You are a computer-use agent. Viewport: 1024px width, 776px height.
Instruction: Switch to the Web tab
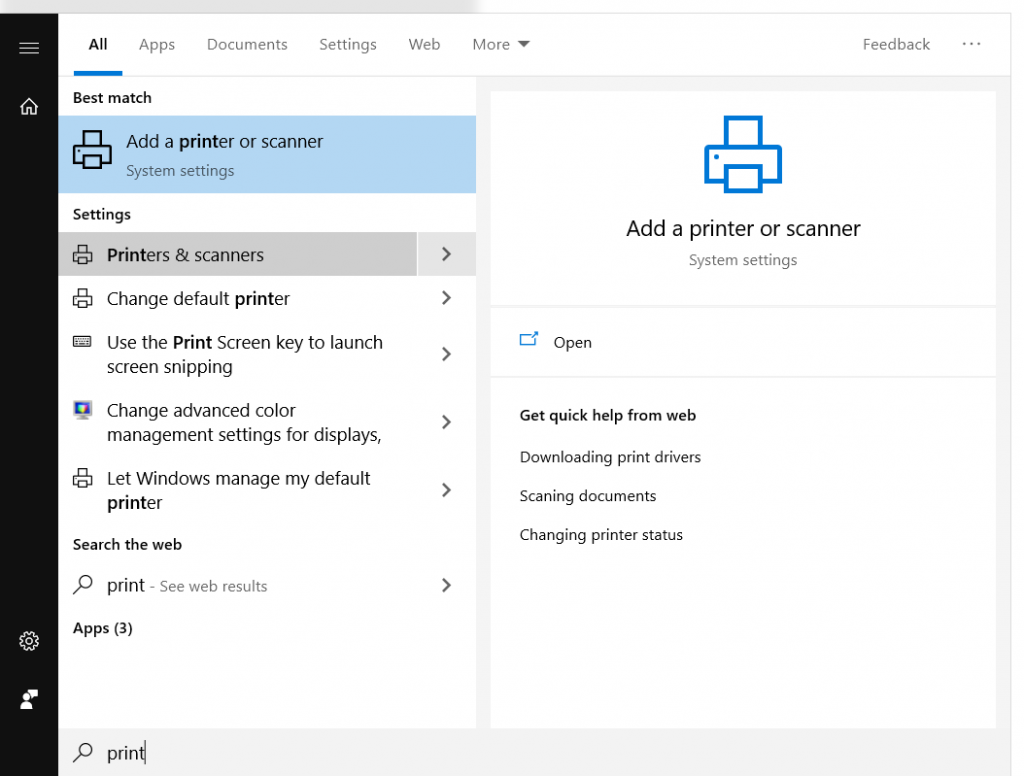click(x=424, y=44)
